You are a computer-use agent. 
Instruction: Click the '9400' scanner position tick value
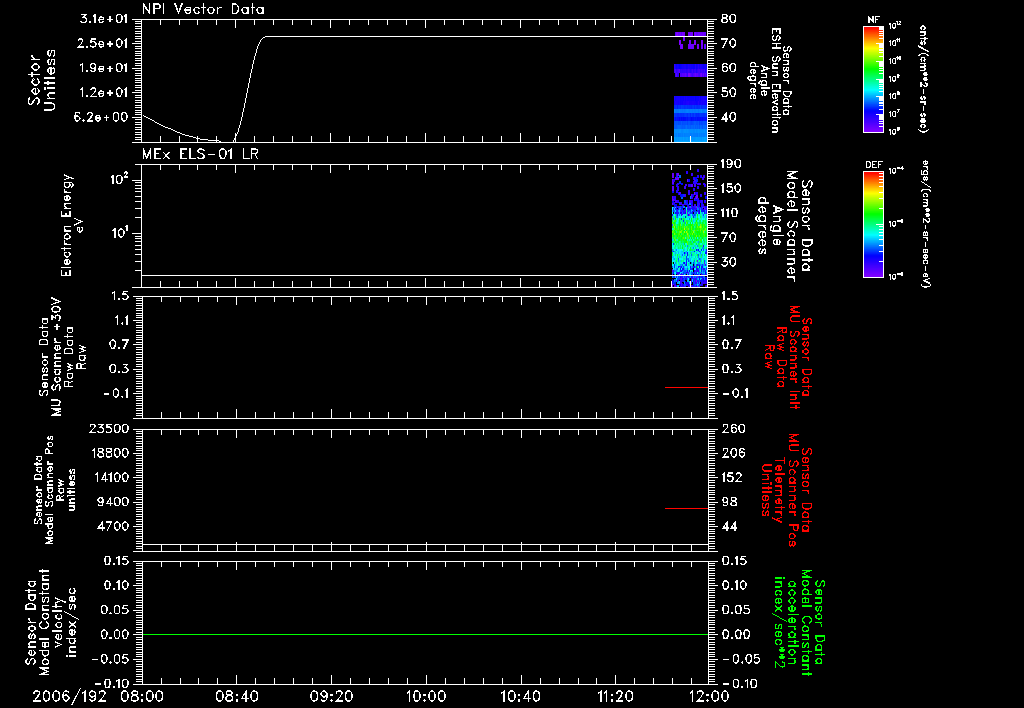tap(113, 502)
